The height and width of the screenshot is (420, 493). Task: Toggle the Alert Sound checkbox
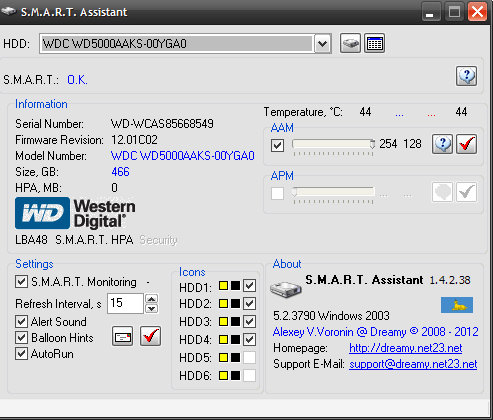[x=21, y=322]
